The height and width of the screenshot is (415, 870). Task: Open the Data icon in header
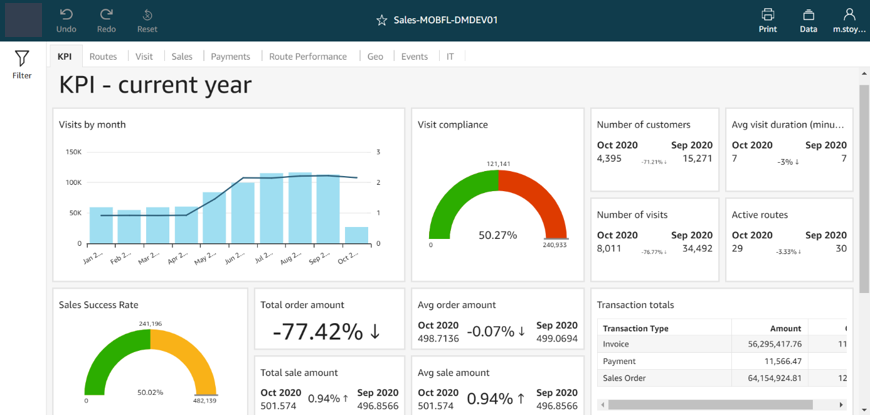[808, 15]
